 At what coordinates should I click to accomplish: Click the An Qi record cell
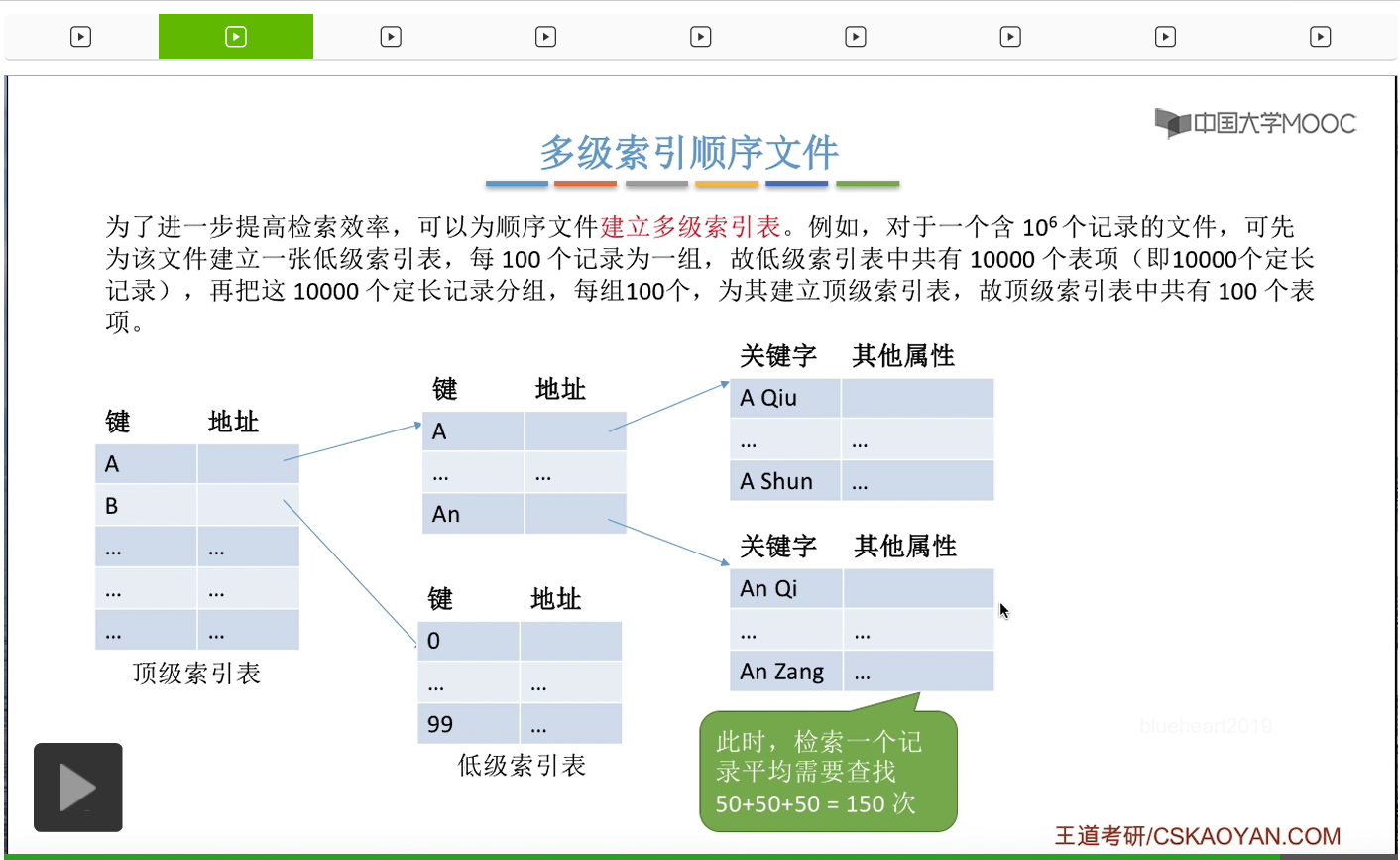(786, 588)
